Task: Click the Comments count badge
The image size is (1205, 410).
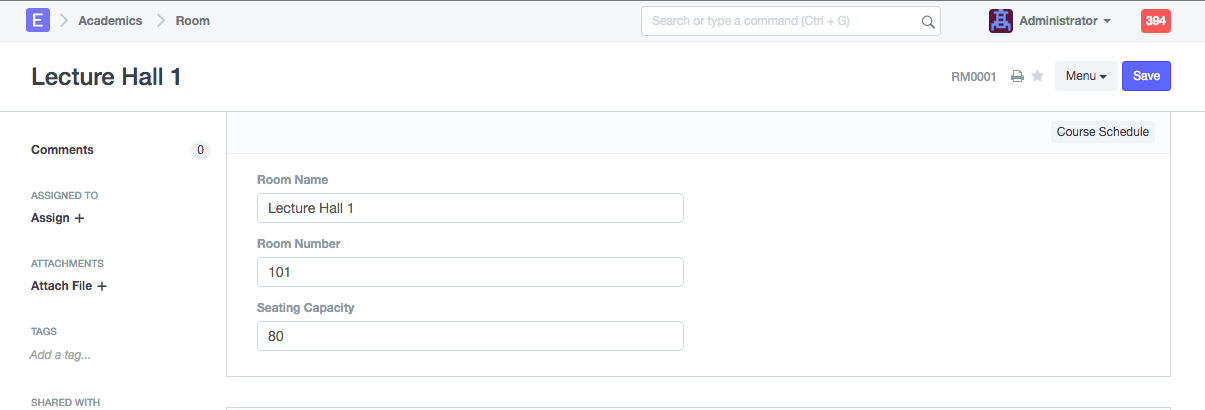Action: (200, 150)
